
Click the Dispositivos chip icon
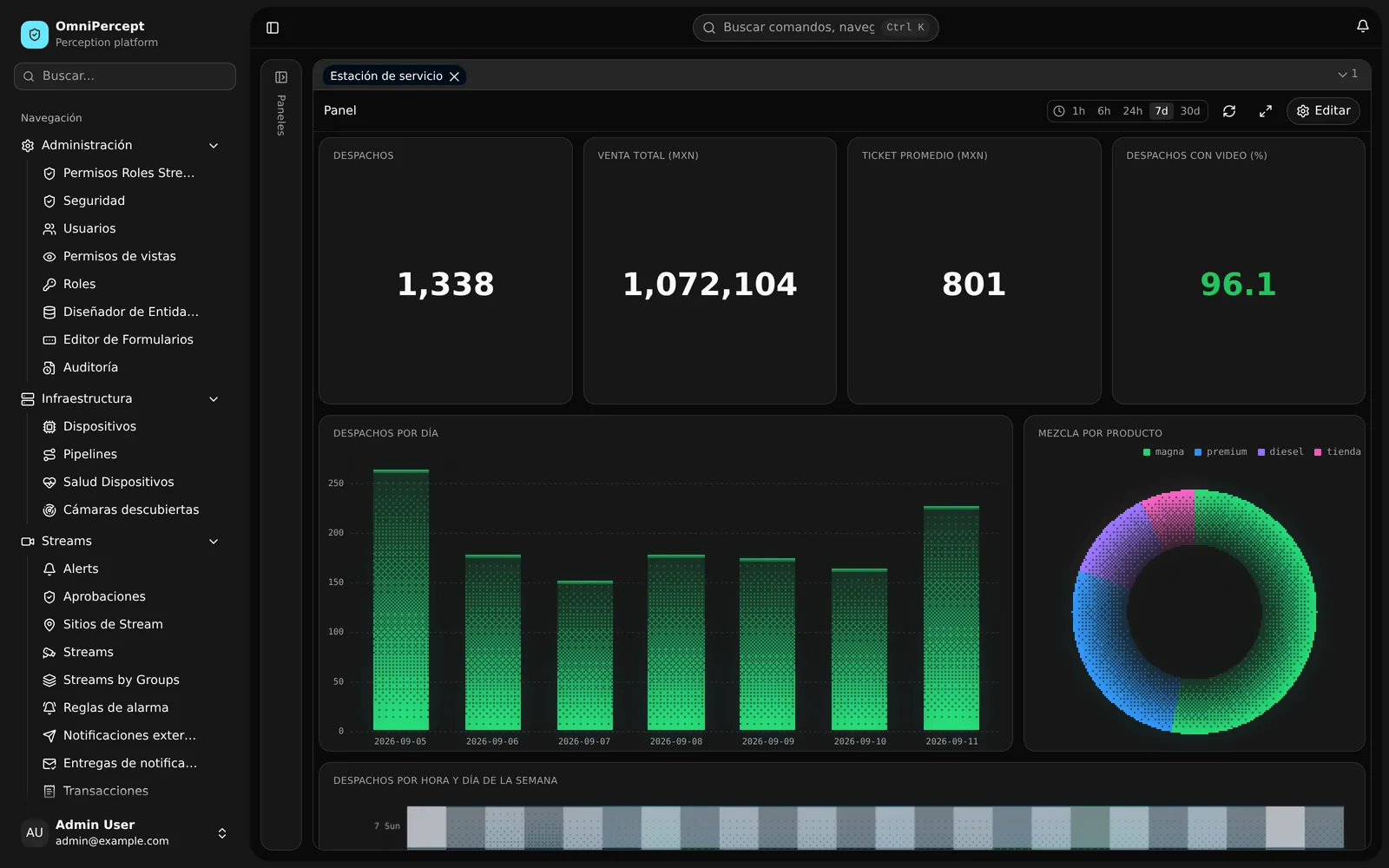49,427
